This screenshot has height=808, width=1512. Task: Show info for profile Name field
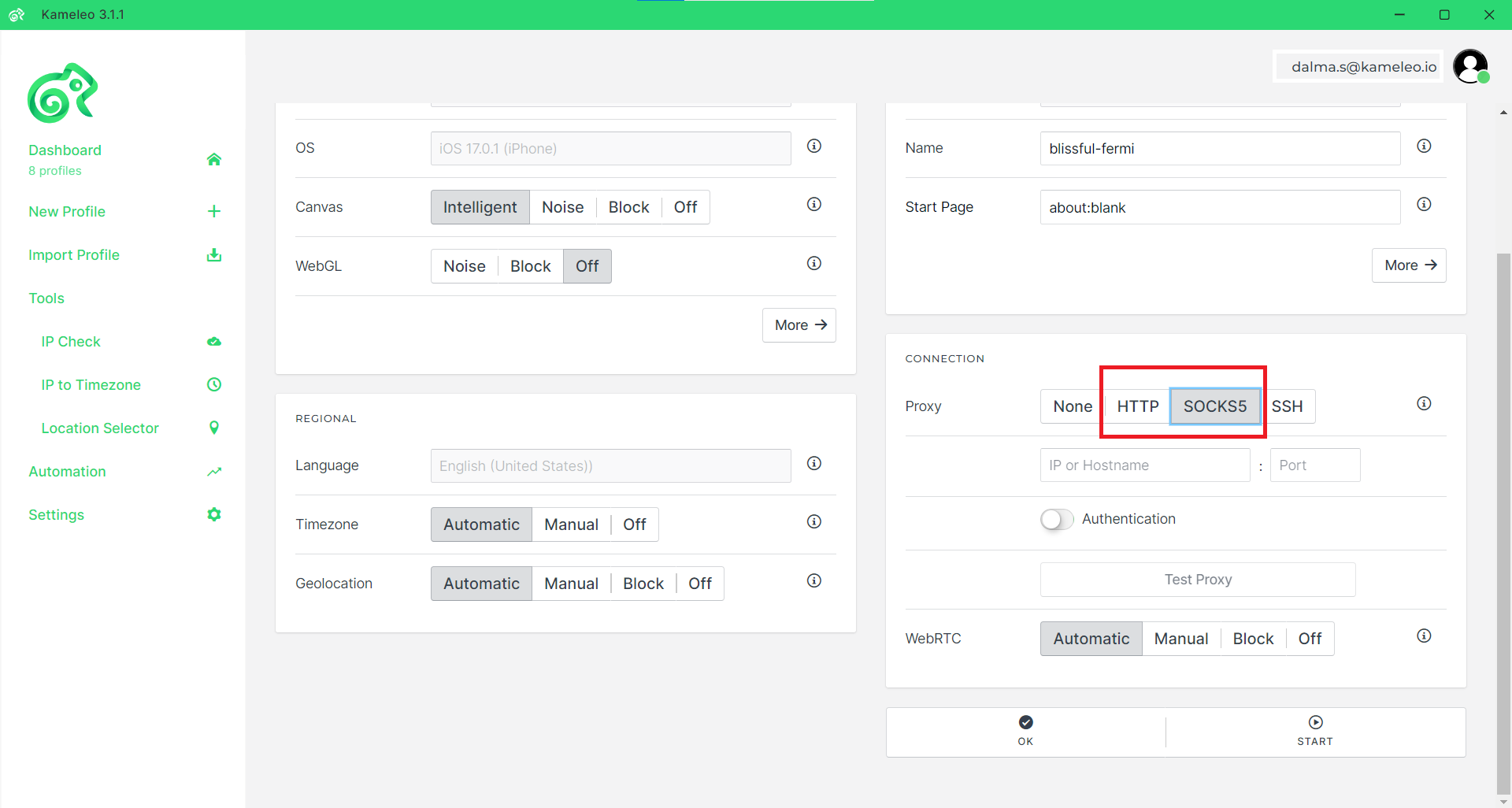(x=1424, y=146)
